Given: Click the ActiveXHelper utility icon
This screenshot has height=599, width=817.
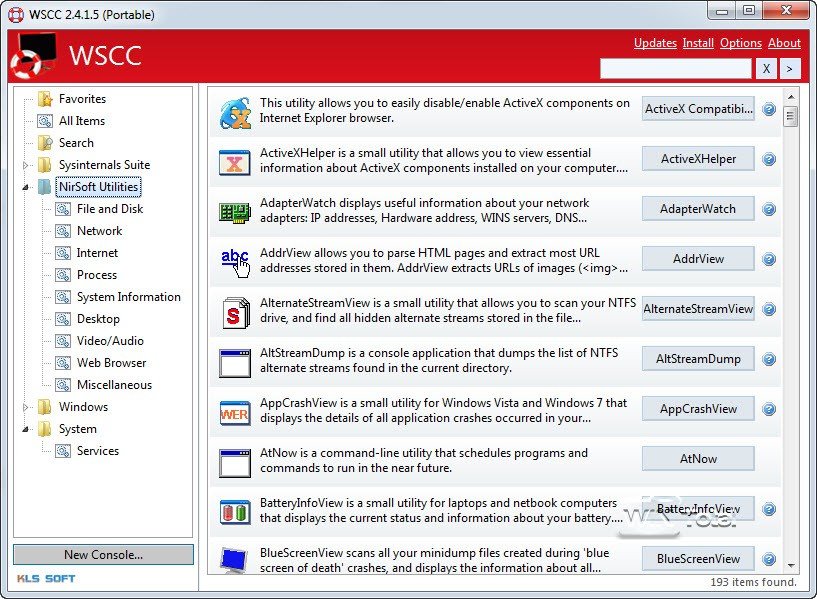Looking at the screenshot, I should tap(235, 163).
